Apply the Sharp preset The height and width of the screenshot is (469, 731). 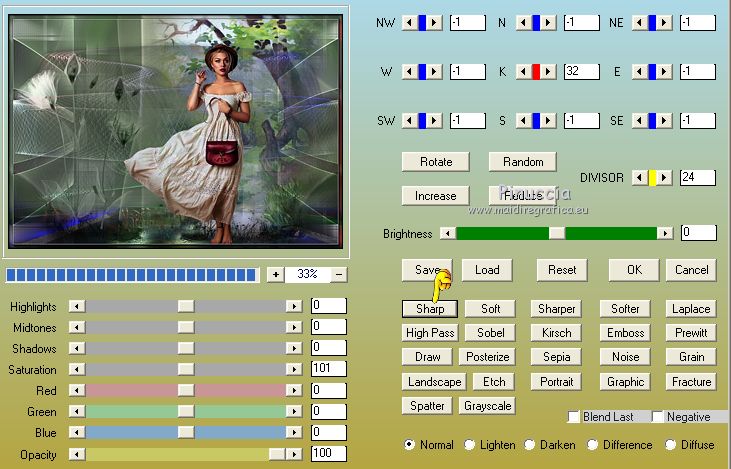[430, 309]
